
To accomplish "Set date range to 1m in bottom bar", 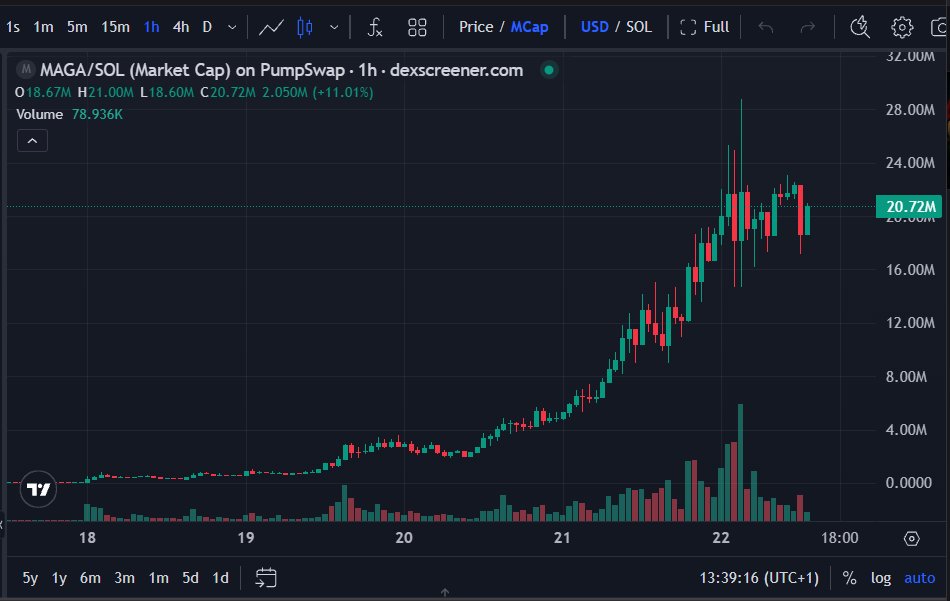I will (x=159, y=578).
